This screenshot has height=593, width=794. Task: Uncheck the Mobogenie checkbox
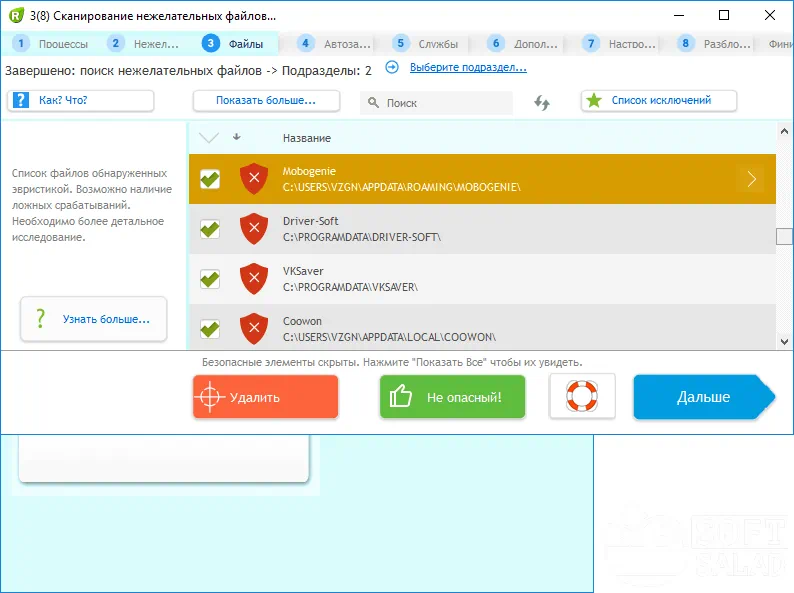210,179
